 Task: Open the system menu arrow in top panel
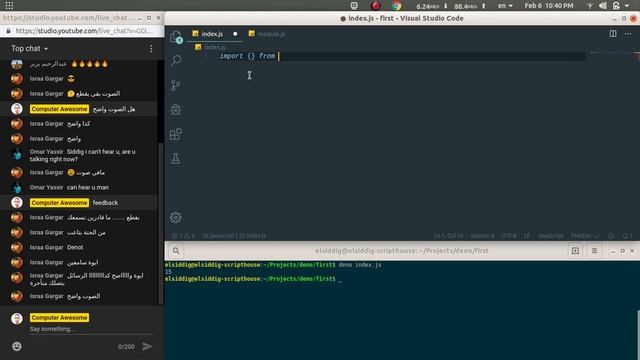[x=627, y=6]
